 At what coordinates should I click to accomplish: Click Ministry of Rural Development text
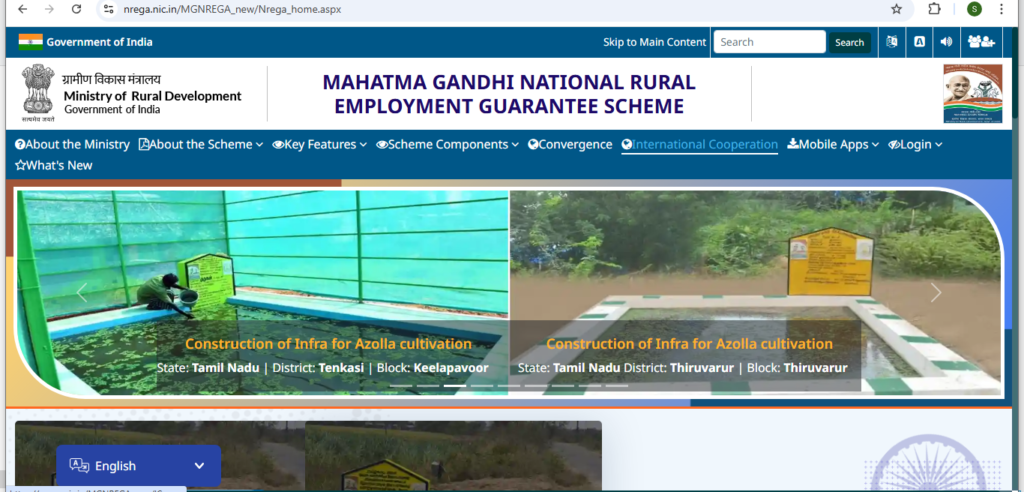click(x=152, y=96)
